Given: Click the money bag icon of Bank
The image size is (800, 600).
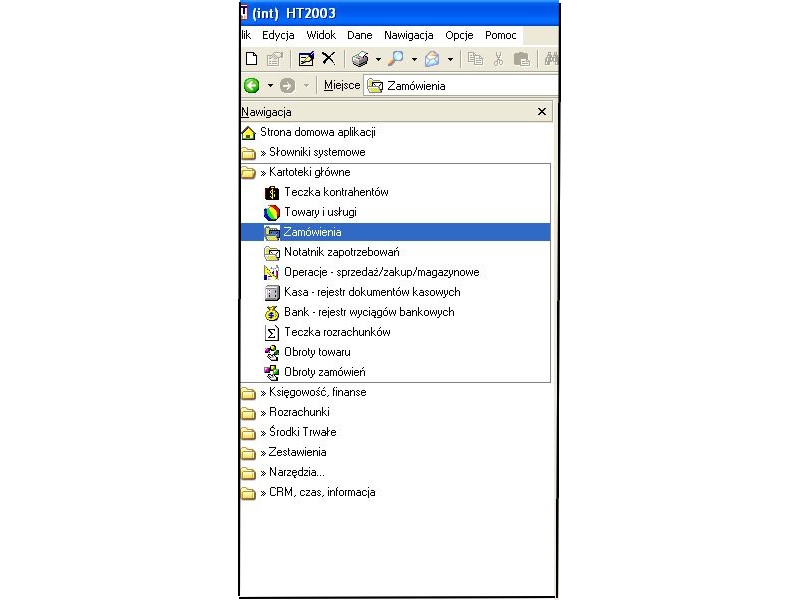Looking at the screenshot, I should click(272, 313).
